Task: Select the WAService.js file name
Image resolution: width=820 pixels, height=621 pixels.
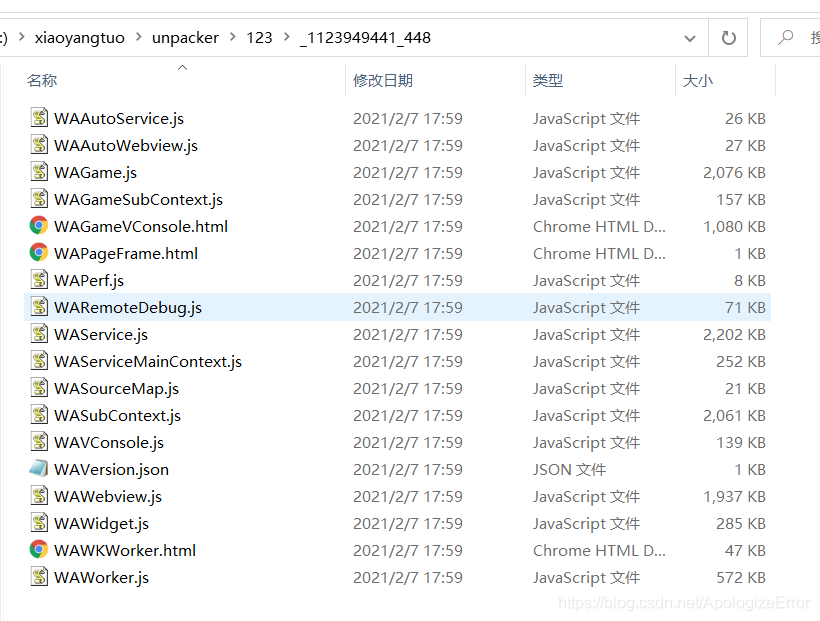Action: pos(101,335)
